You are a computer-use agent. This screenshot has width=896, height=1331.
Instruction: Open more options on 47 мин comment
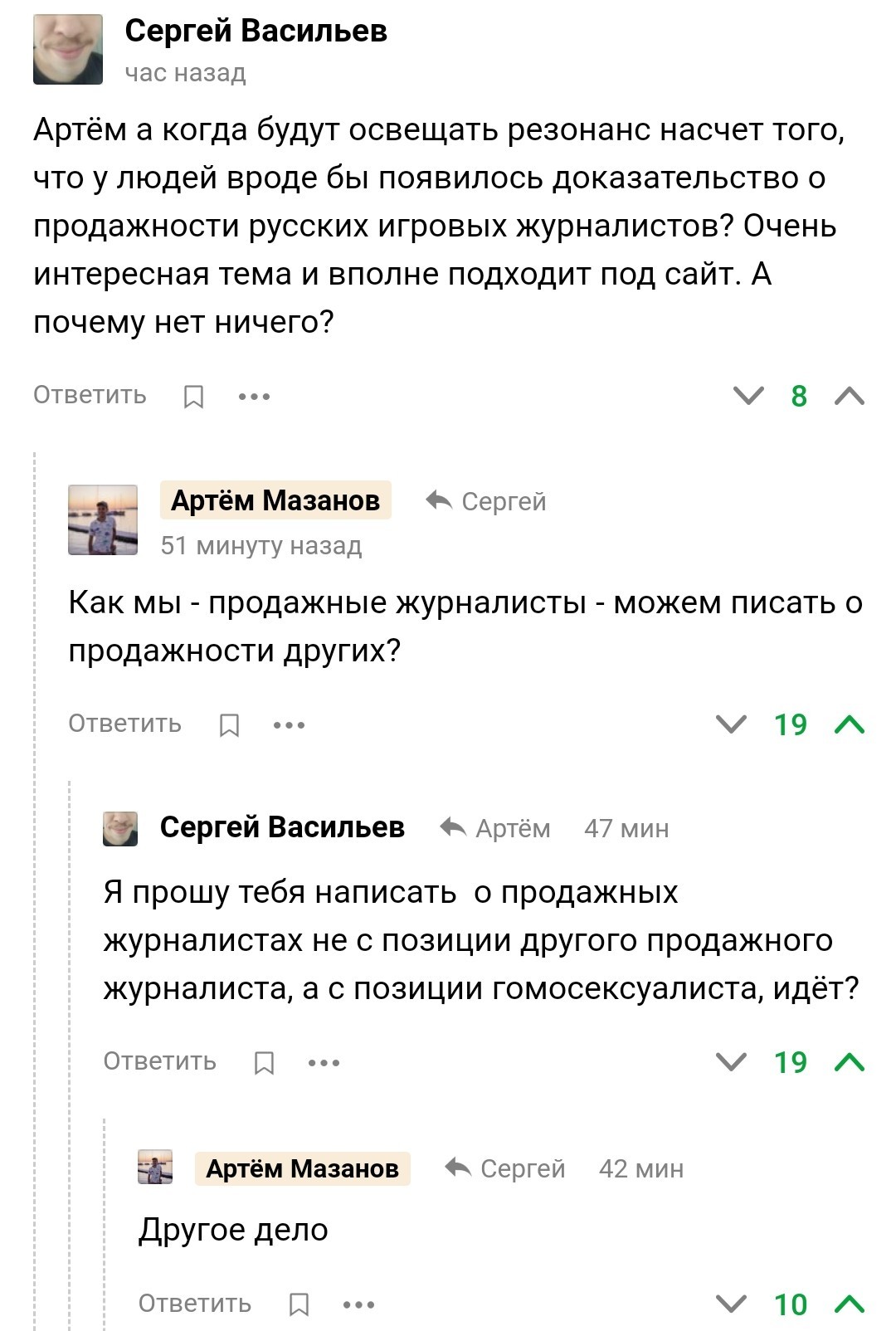click(324, 1063)
